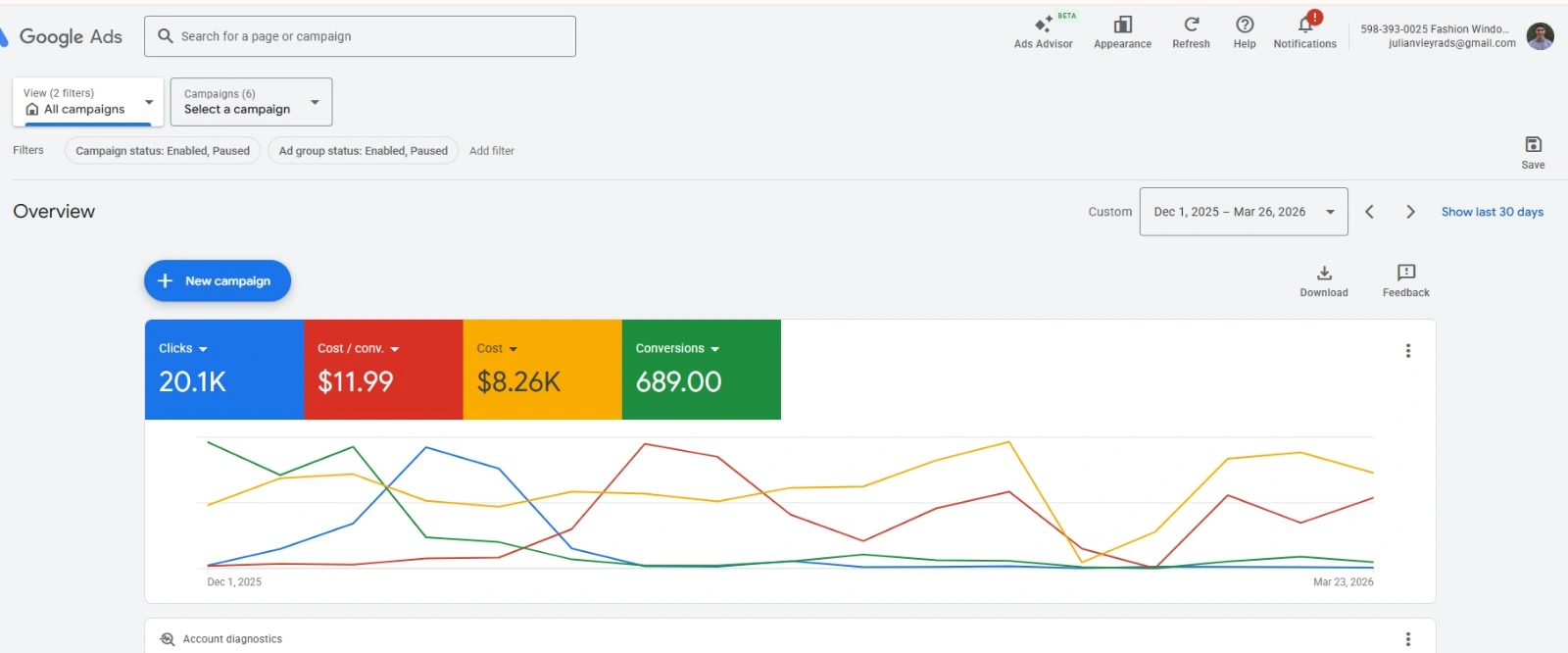
Task: Expand the All campaigns view dropdown
Action: click(x=88, y=102)
